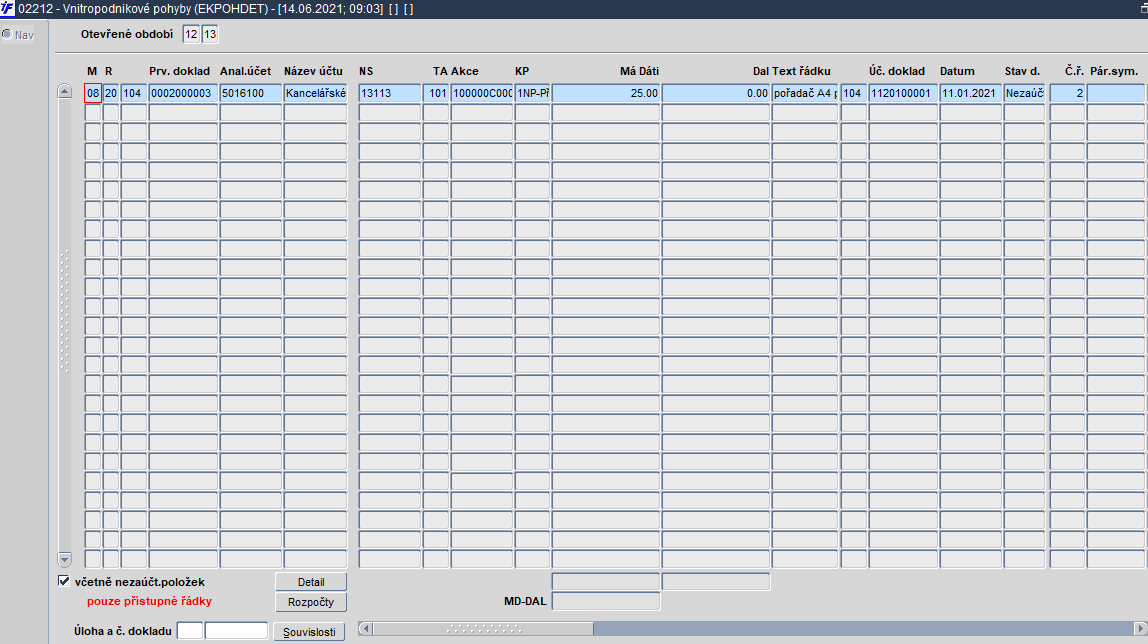Viewport: 1148px width, 644px height.
Task: Click the Rozpočty button
Action: coord(311,602)
